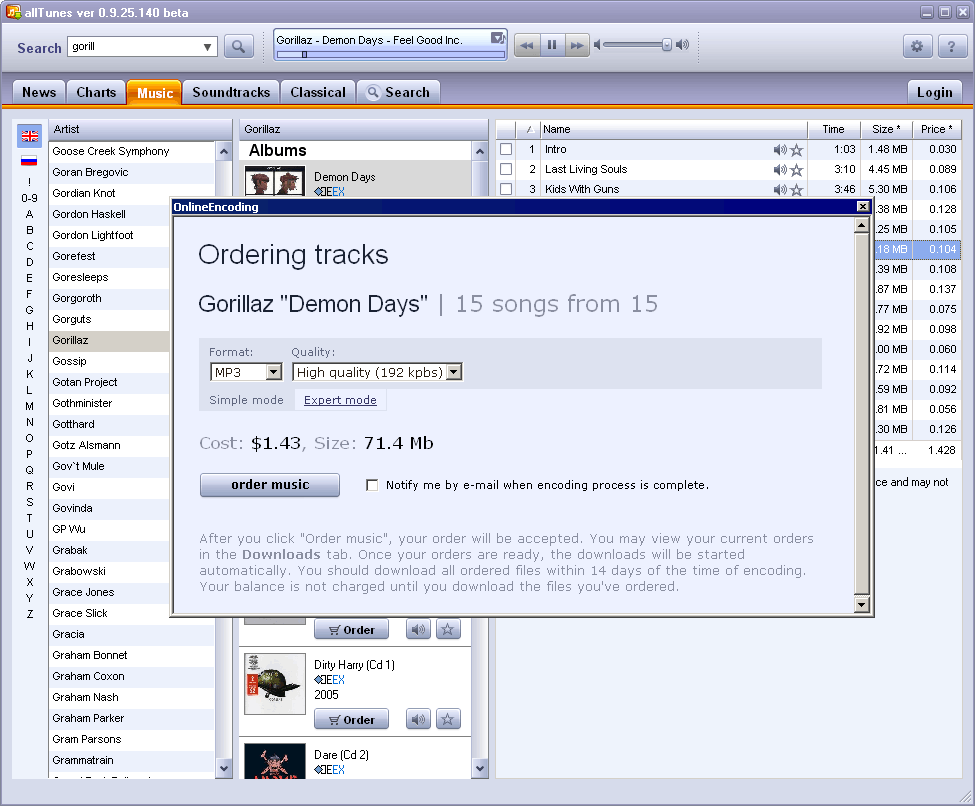This screenshot has height=806, width=975.
Task: Click the now-playing dropdown check icon
Action: (x=498, y=38)
